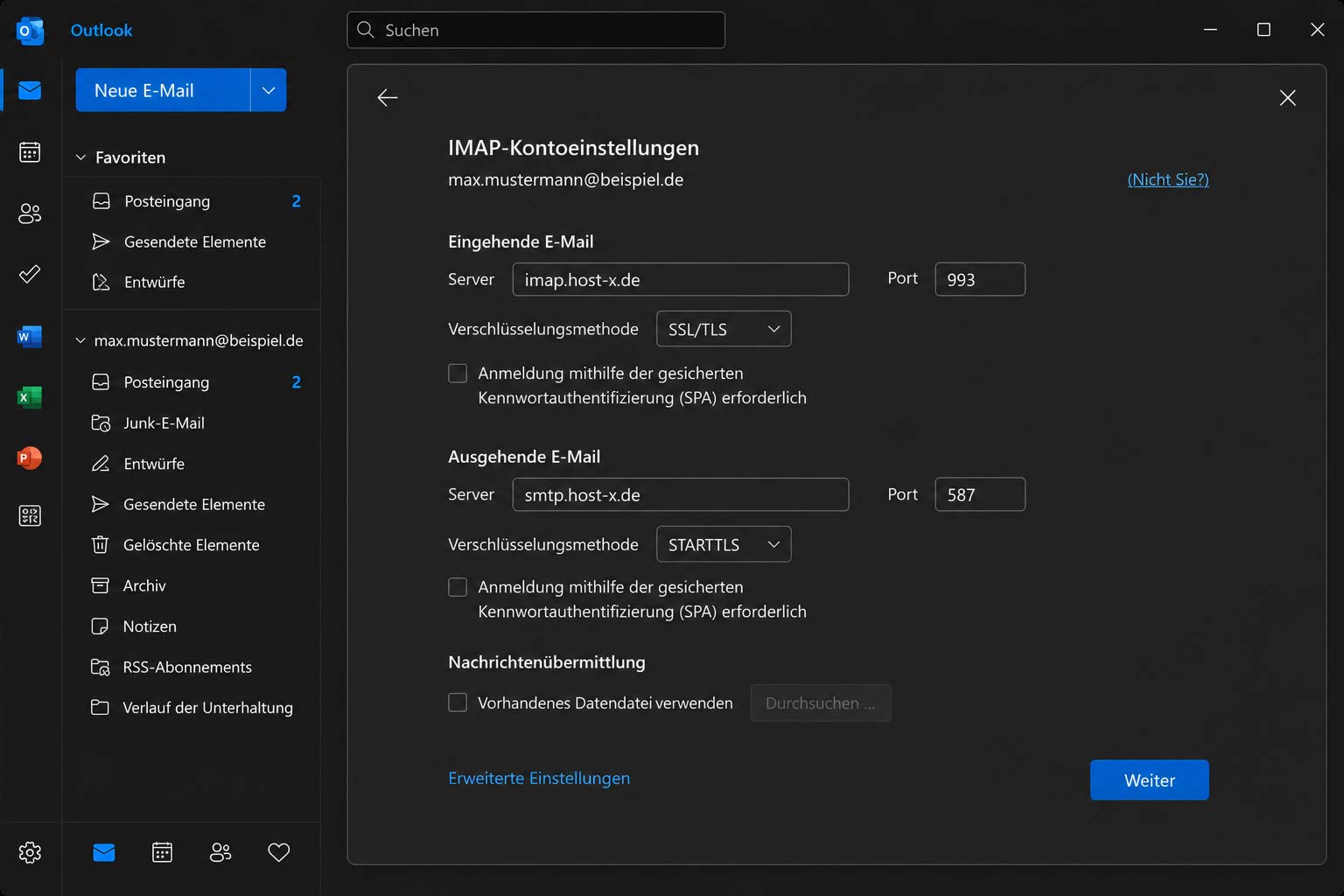Expand Neue E-Mail dropdown arrow
1344x896 pixels.
[269, 90]
